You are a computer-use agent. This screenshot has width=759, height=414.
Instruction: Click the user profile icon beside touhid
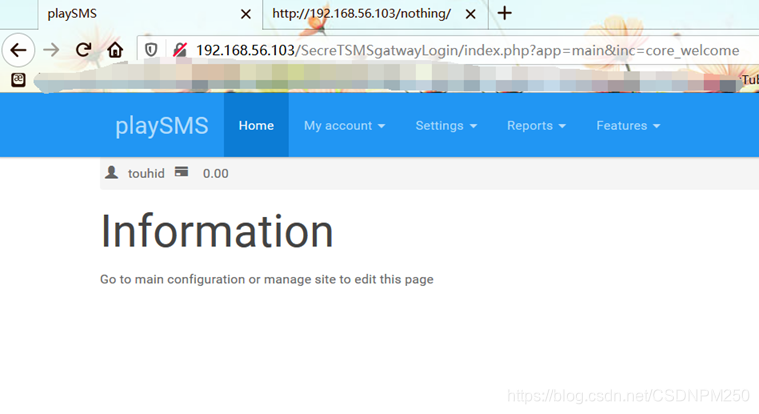tap(111, 172)
